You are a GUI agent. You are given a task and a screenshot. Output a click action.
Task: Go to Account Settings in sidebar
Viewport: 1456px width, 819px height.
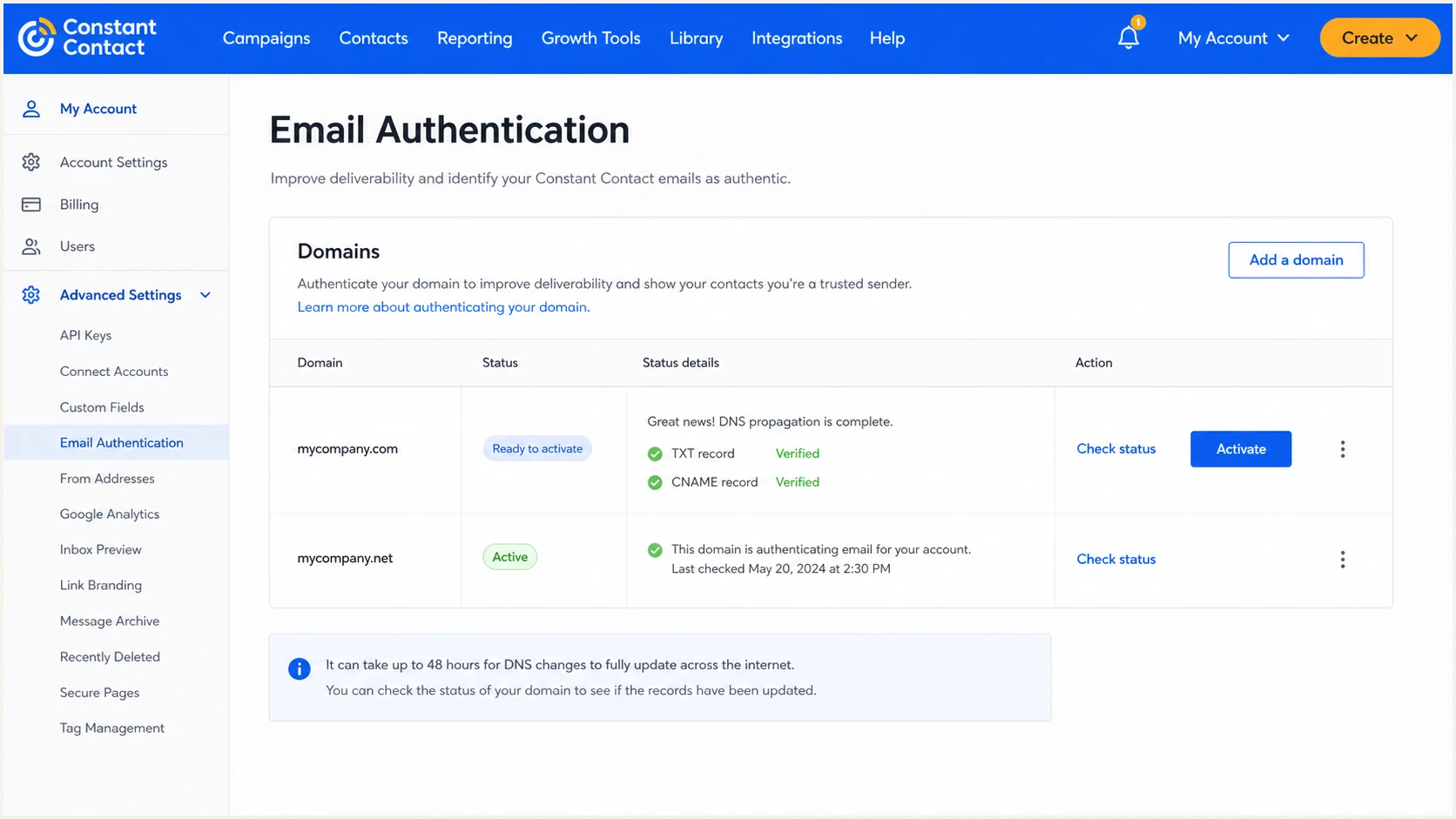point(113,163)
